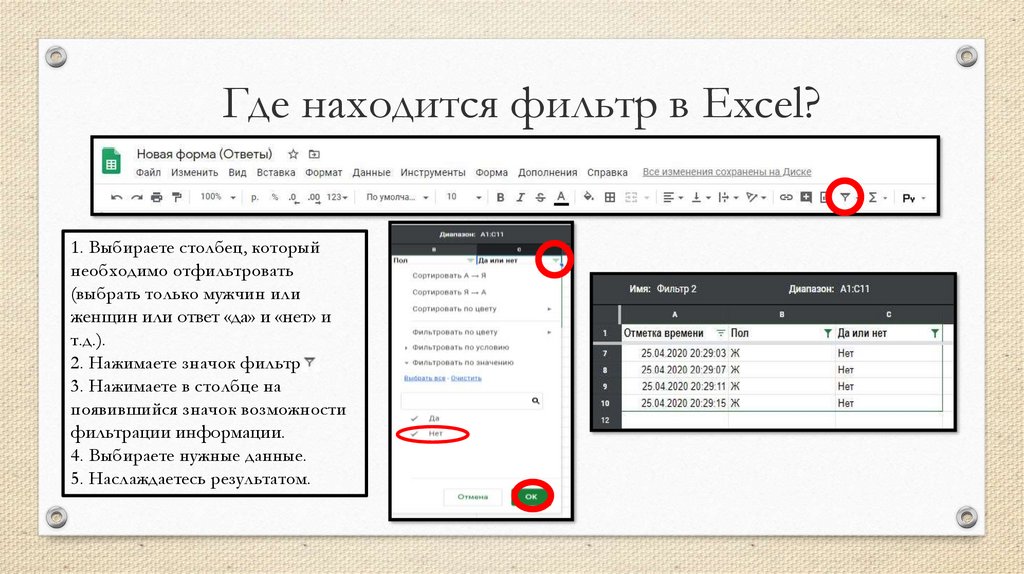Star the document Новая форма (Ответы)
The width and height of the screenshot is (1024, 574).
tap(293, 154)
